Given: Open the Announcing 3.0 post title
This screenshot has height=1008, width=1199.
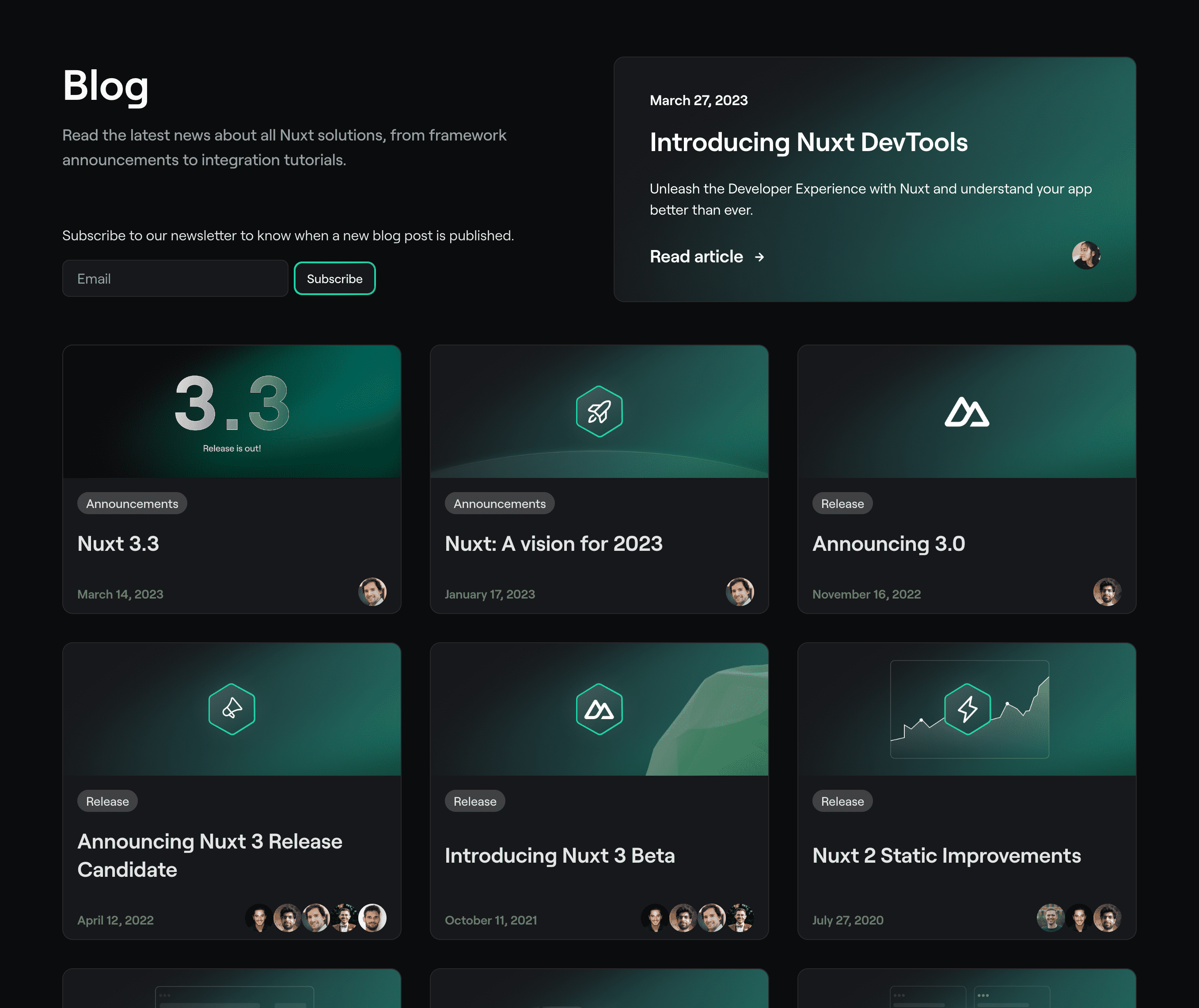Looking at the screenshot, I should (x=889, y=543).
